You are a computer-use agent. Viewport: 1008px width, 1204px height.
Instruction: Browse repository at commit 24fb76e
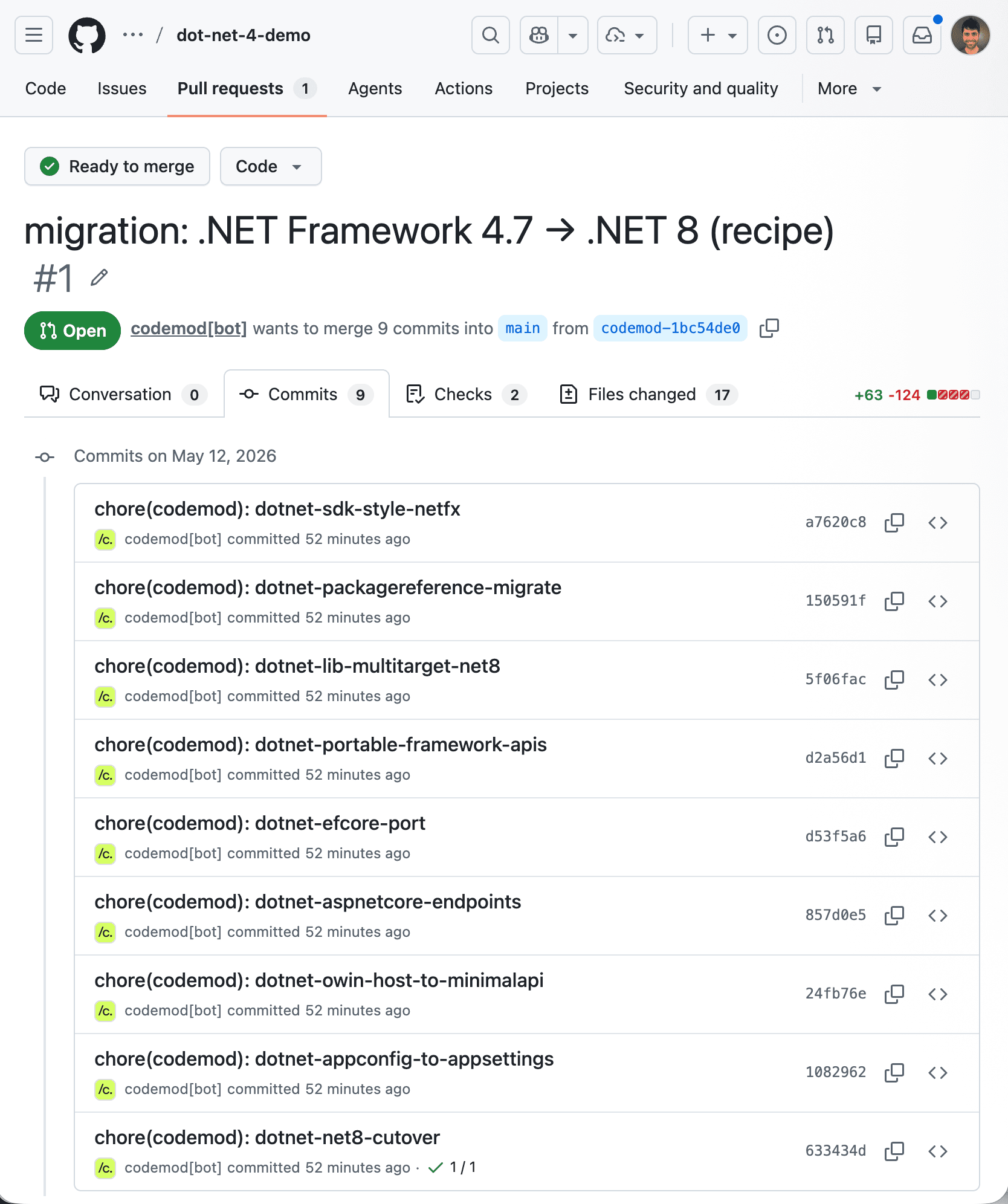click(938, 994)
